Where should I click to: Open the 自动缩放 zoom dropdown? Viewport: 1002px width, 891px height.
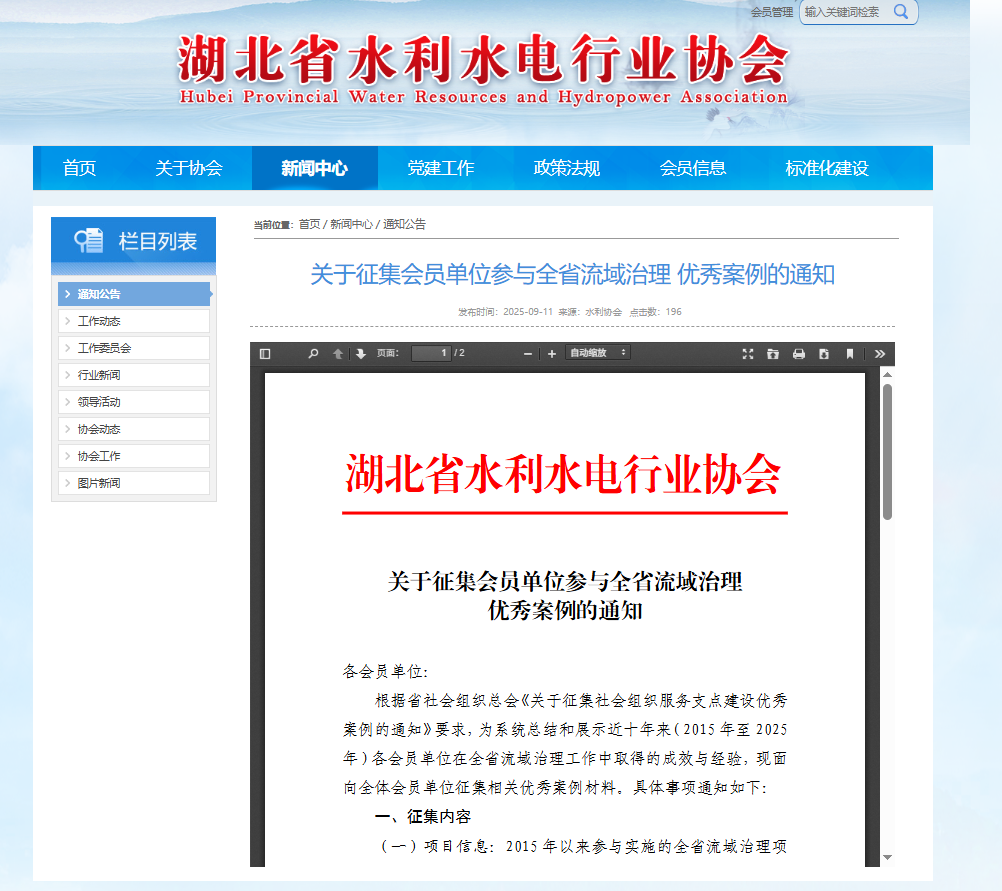coord(590,353)
